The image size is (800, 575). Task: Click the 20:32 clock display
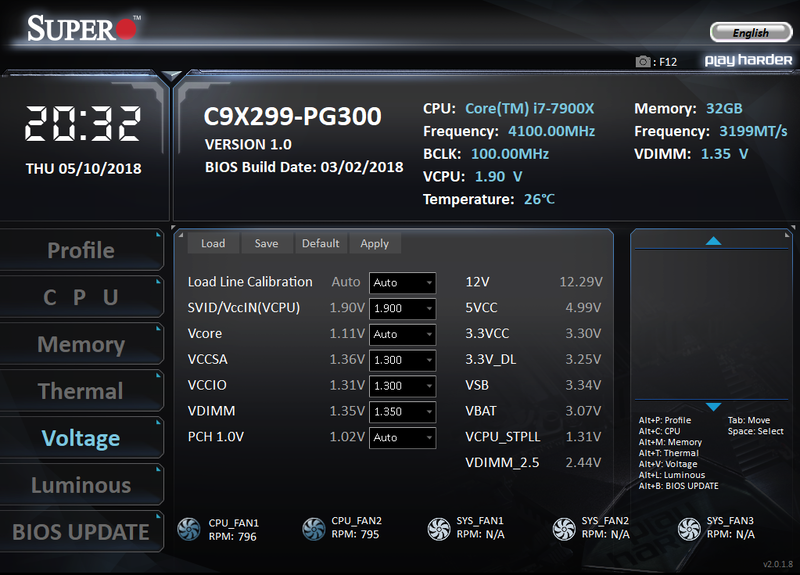[x=83, y=123]
